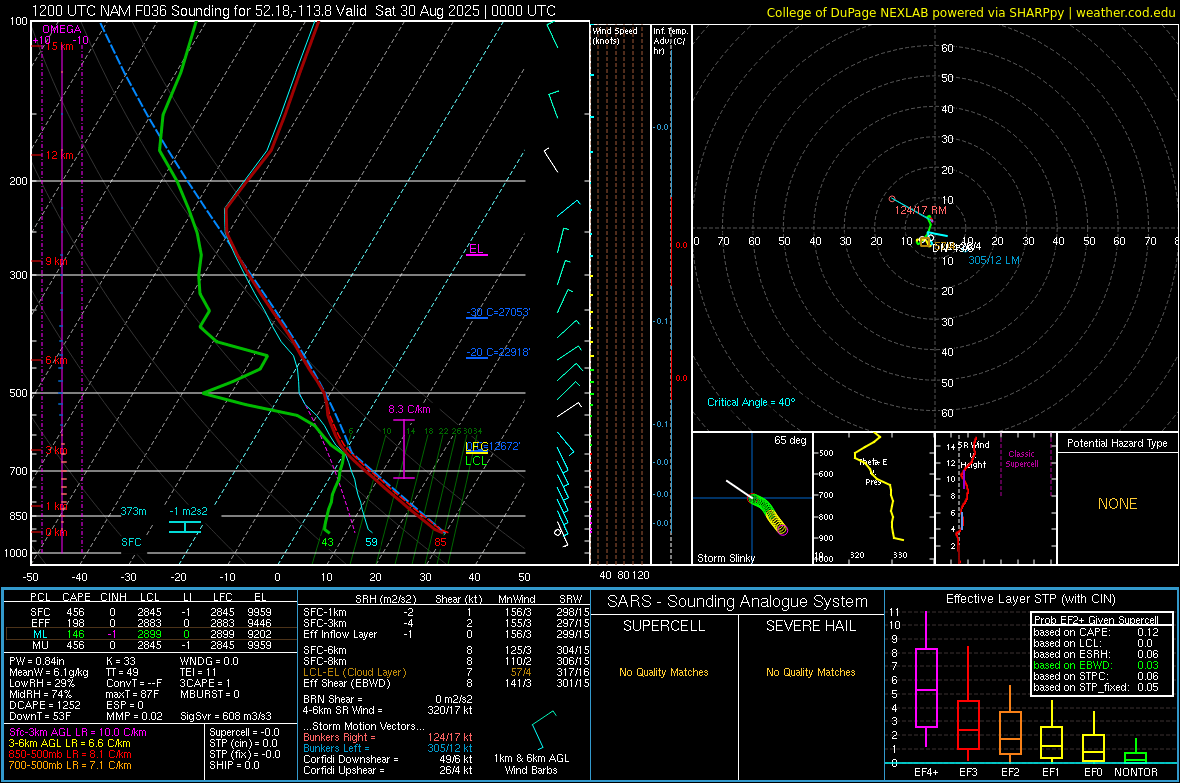Click the 'Wind Speed (knots)' panel header

(615, 36)
